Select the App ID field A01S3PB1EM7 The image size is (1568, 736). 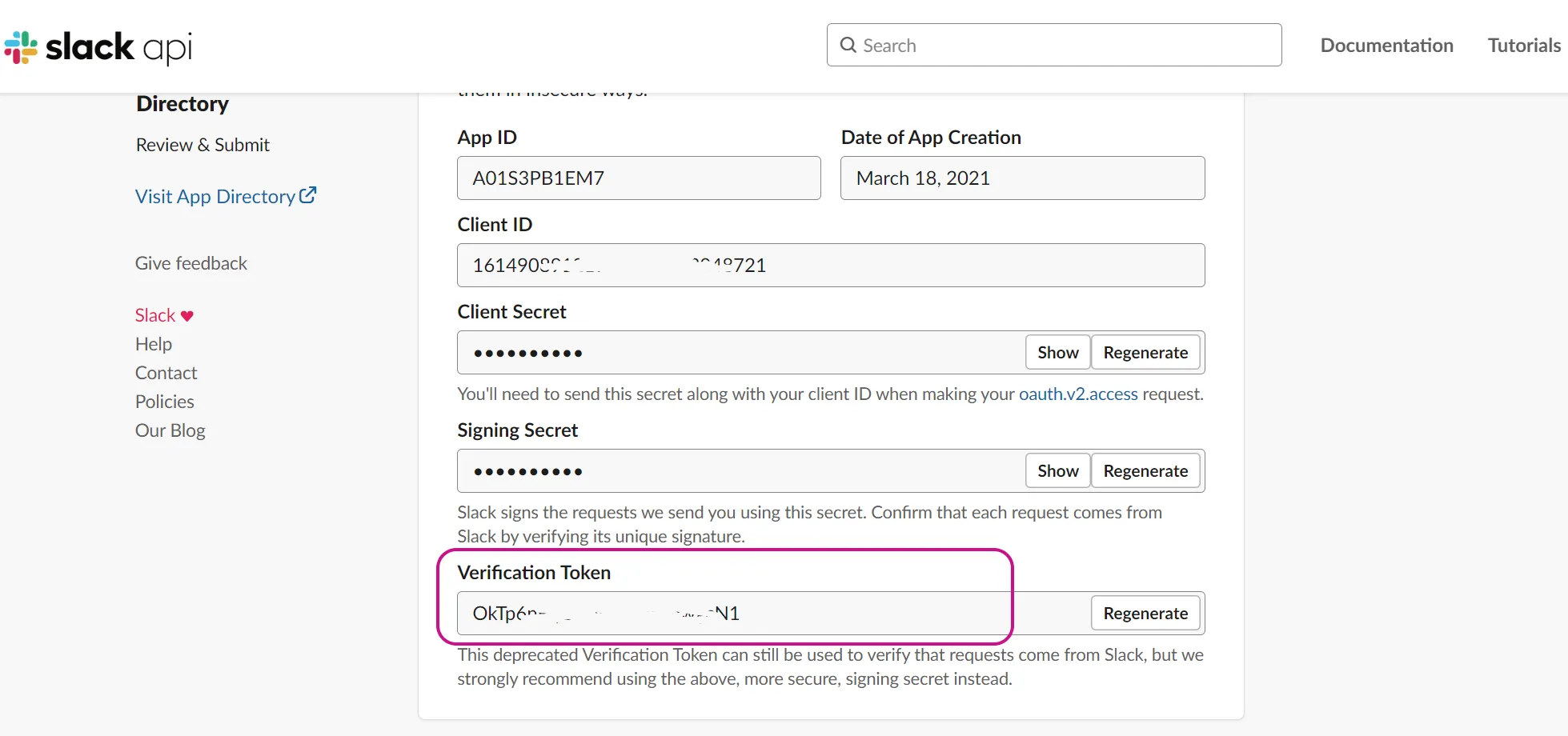tap(639, 178)
